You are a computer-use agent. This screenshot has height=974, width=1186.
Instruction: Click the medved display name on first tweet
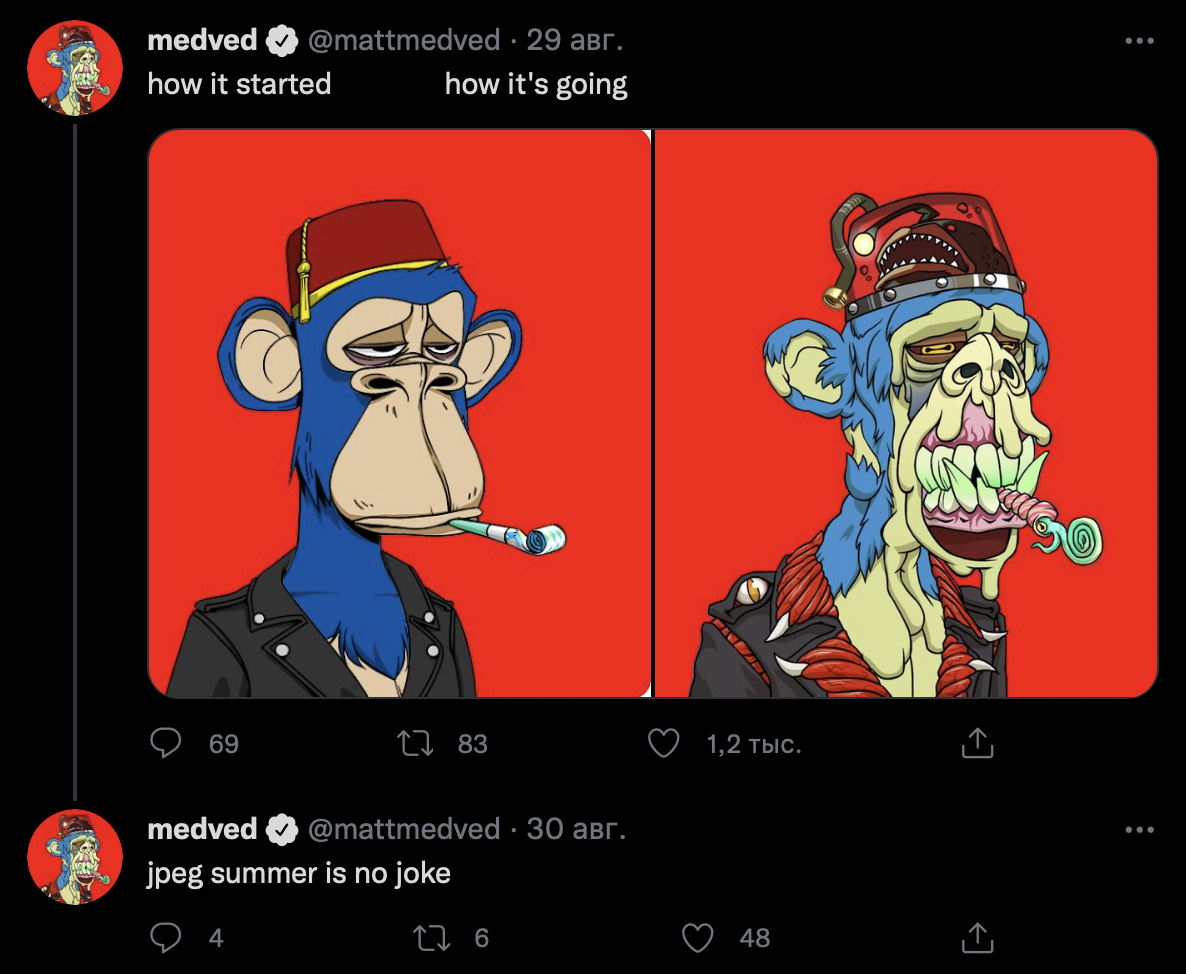[x=202, y=40]
